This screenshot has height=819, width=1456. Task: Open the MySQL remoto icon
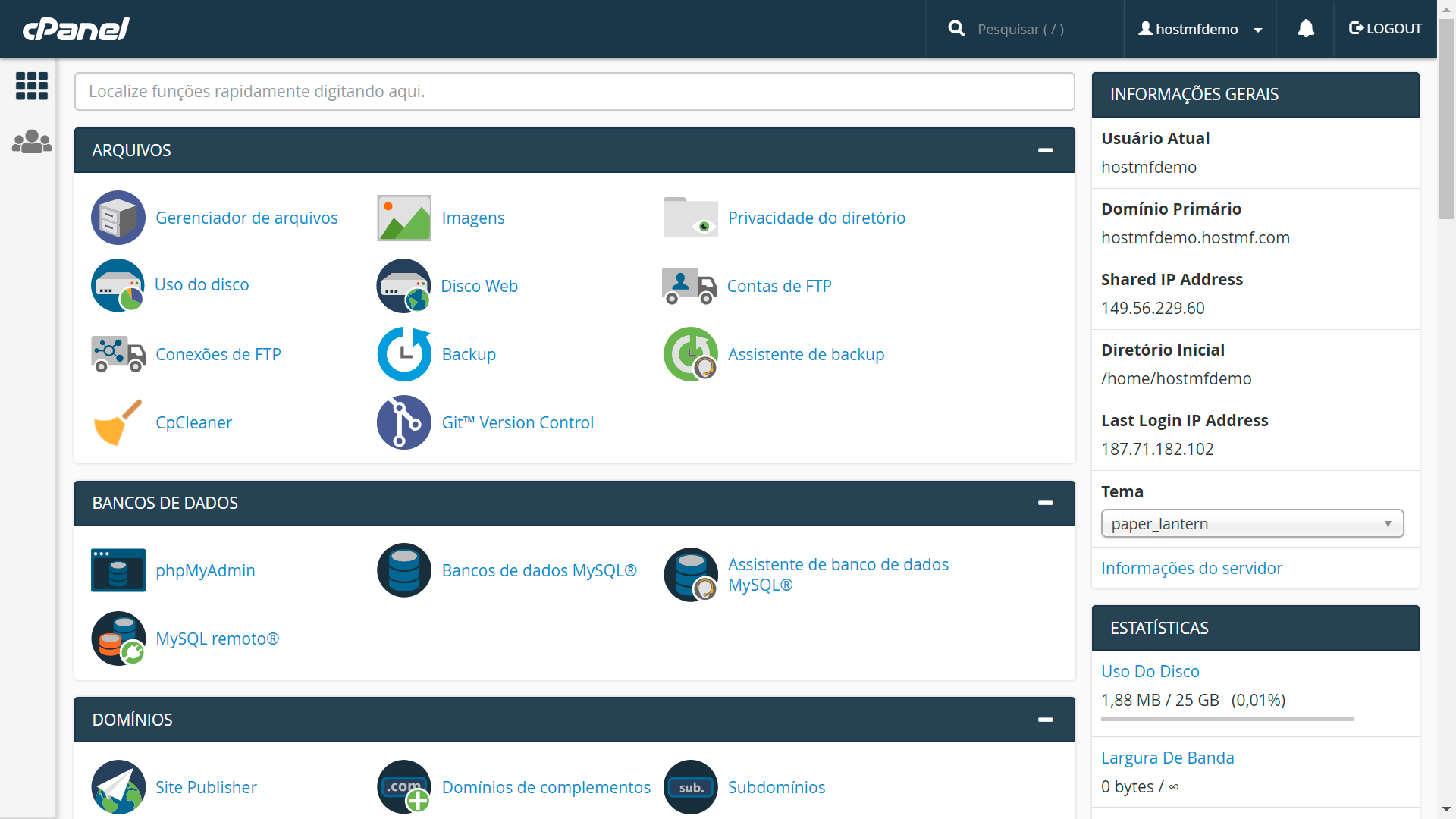tap(118, 639)
